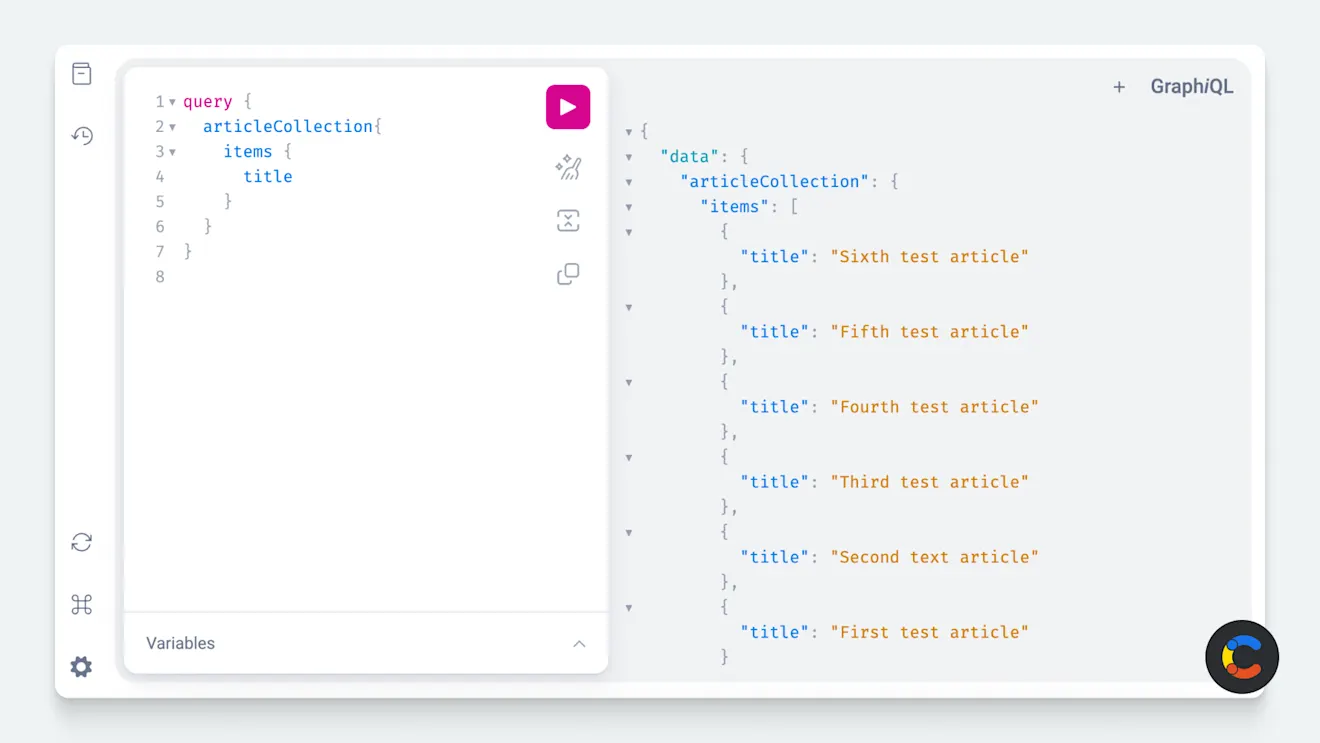Collapse the Third test article object
Viewport: 1320px width, 743px height.
coord(629,457)
